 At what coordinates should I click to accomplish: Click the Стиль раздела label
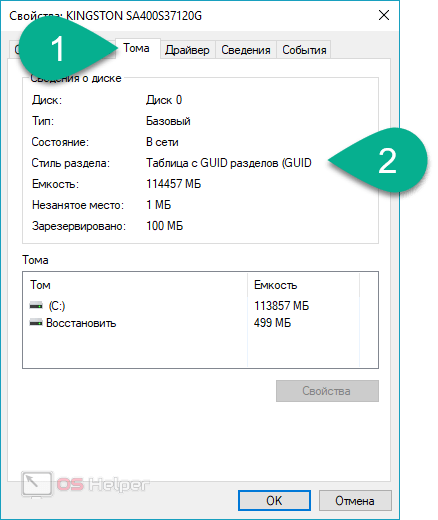coord(71,163)
